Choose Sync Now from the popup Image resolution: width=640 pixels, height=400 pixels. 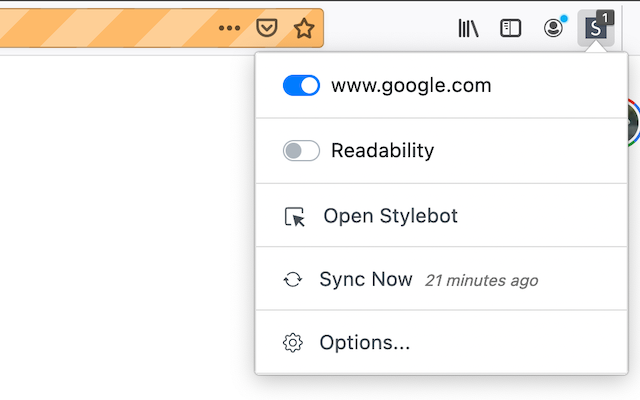[366, 280]
